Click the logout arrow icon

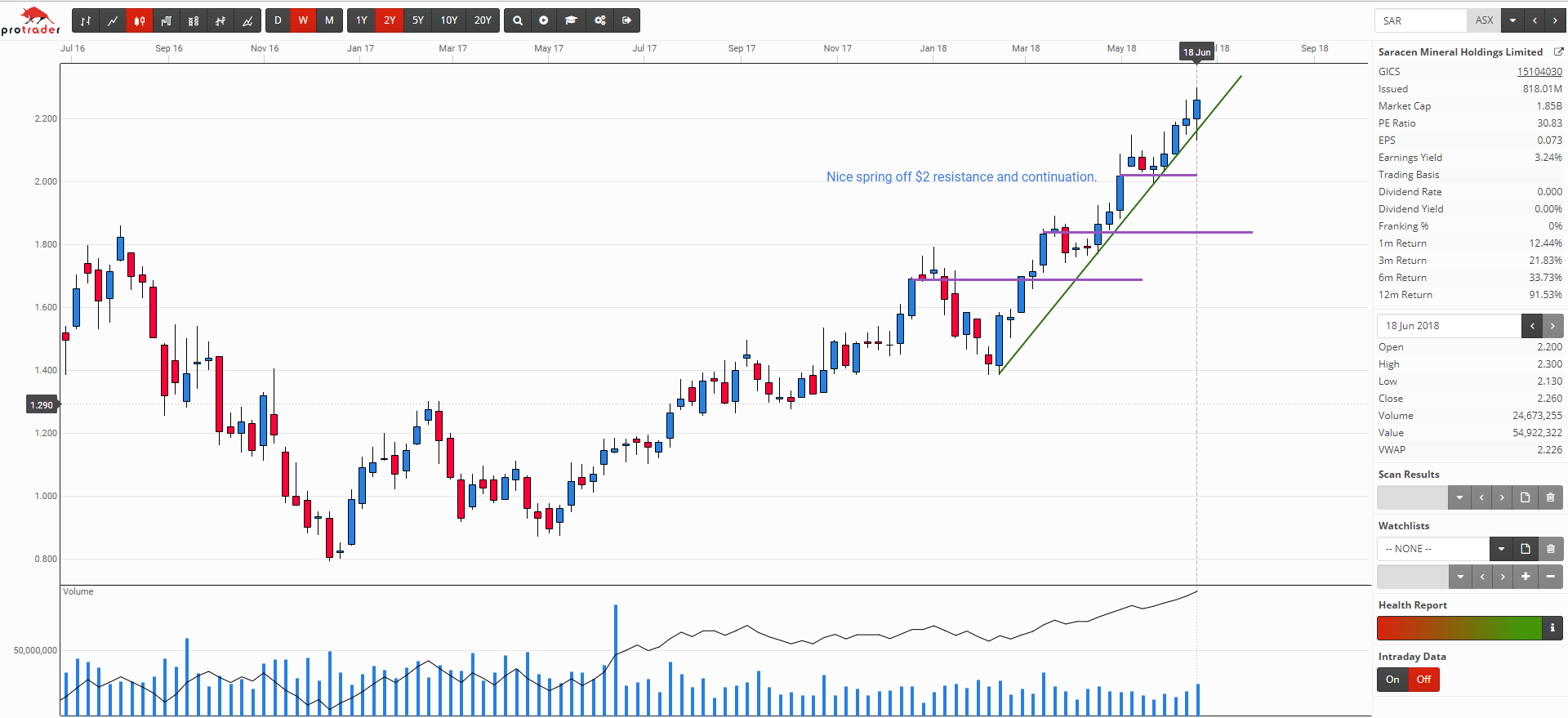(627, 20)
